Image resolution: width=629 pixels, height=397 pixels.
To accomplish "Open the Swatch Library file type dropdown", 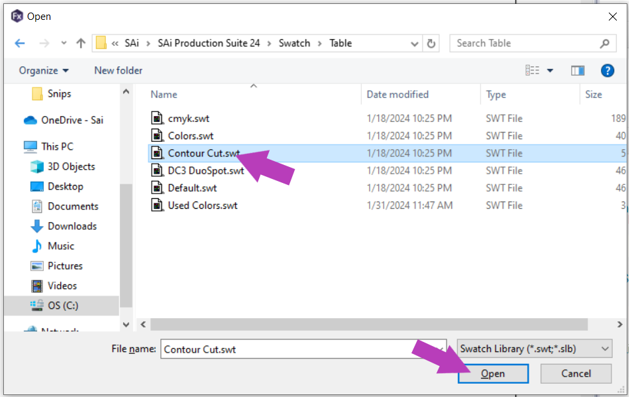I will click(534, 349).
